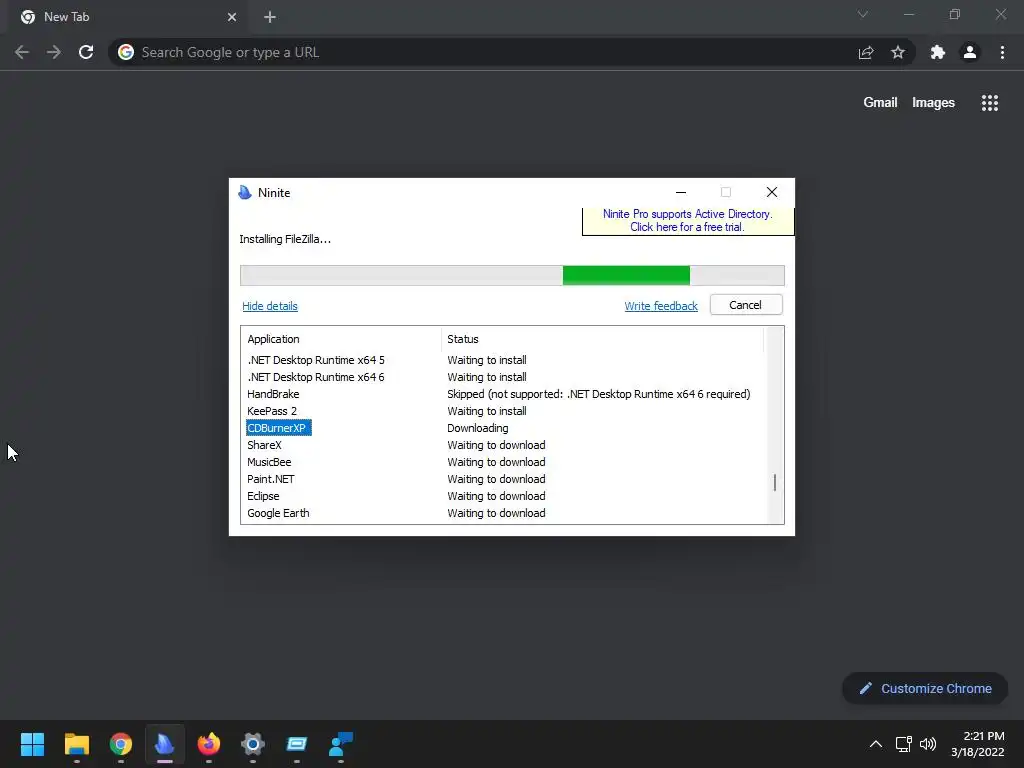Launch Firefox from the taskbar
The width and height of the screenshot is (1024, 768).
(x=209, y=744)
